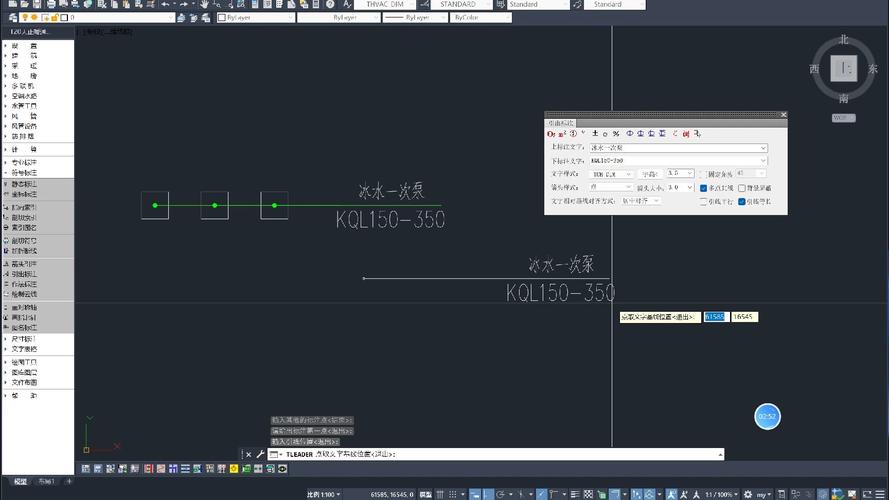Expand the 下标注文字 dropdown list
Viewport: 889px width, 500px height.
(763, 161)
